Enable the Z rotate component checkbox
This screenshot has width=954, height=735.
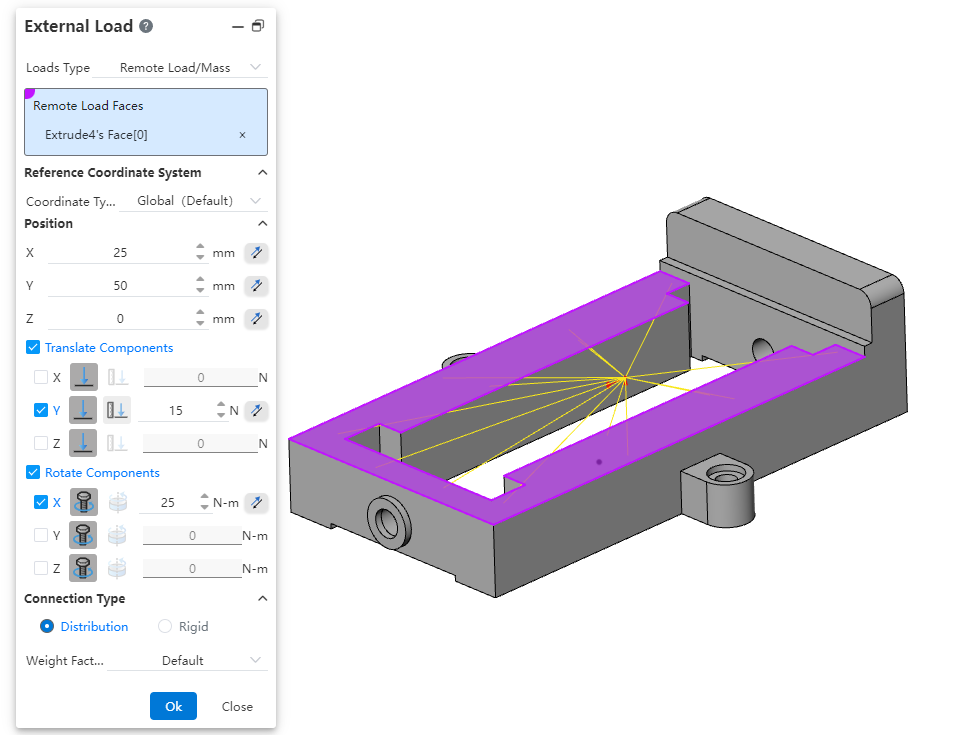click(40, 568)
